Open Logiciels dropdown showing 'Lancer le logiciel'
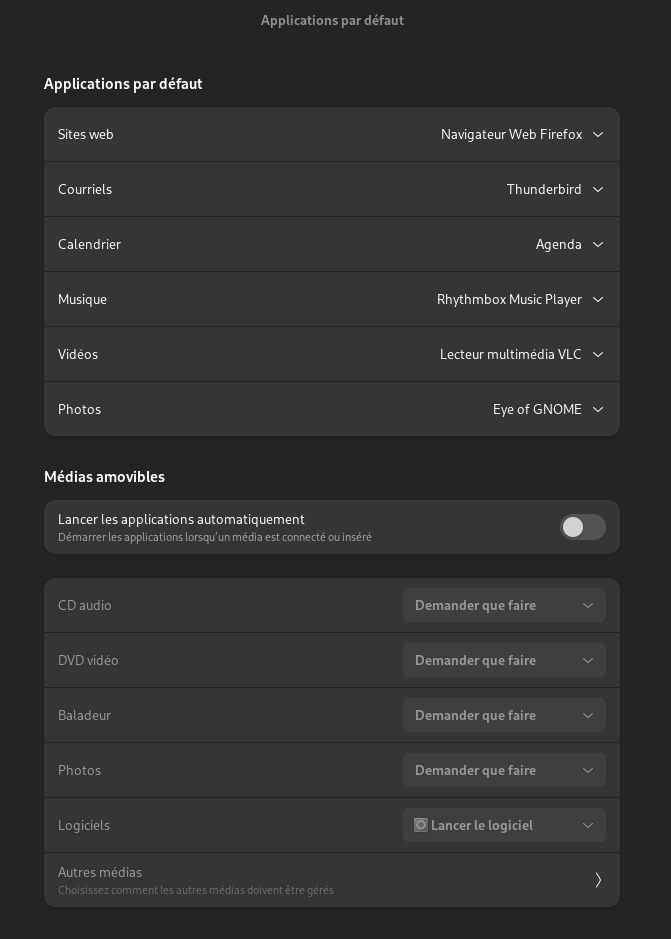This screenshot has height=939, width=671. click(x=504, y=825)
